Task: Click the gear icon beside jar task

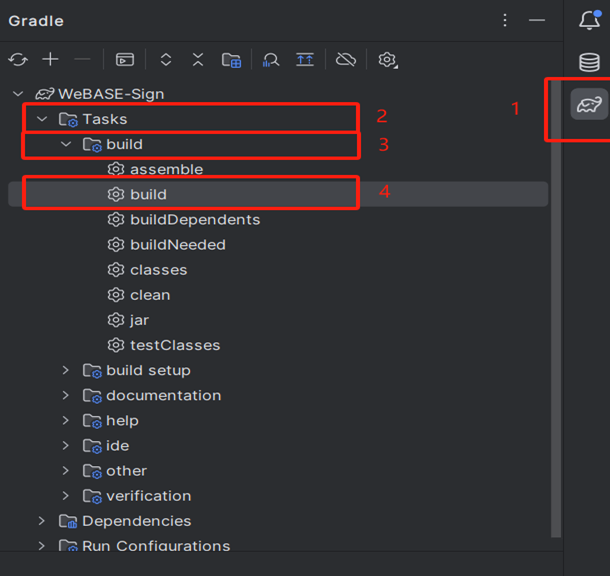Action: pos(116,320)
